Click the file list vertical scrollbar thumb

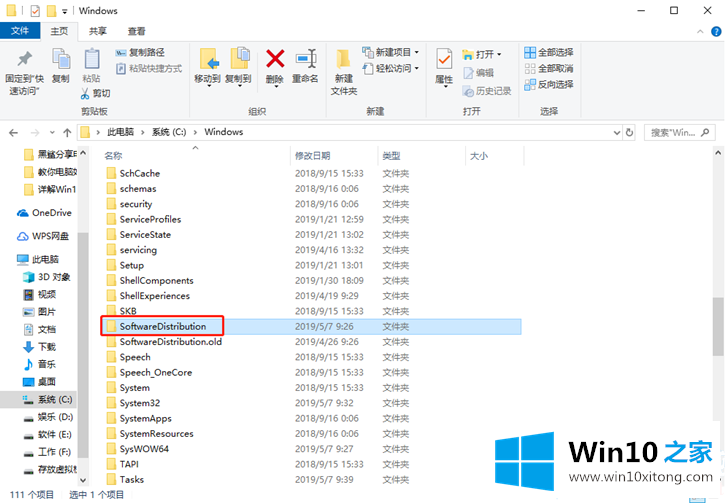tap(718, 326)
